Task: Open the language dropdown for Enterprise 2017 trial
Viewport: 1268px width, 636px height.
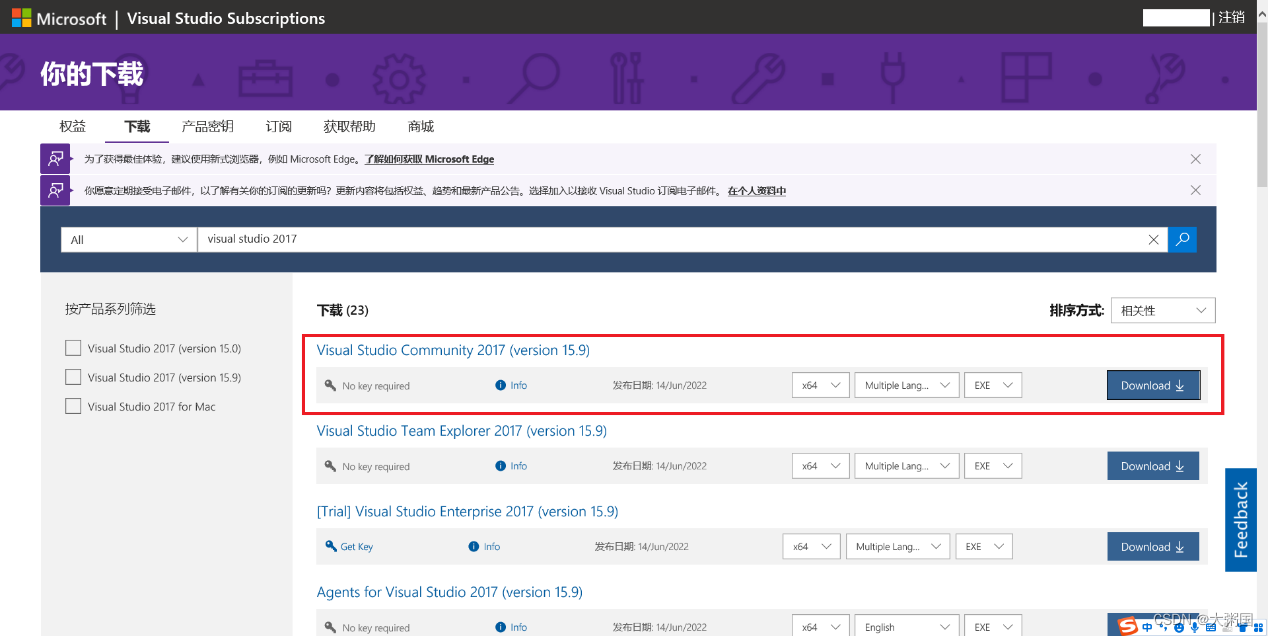Action: 898,547
